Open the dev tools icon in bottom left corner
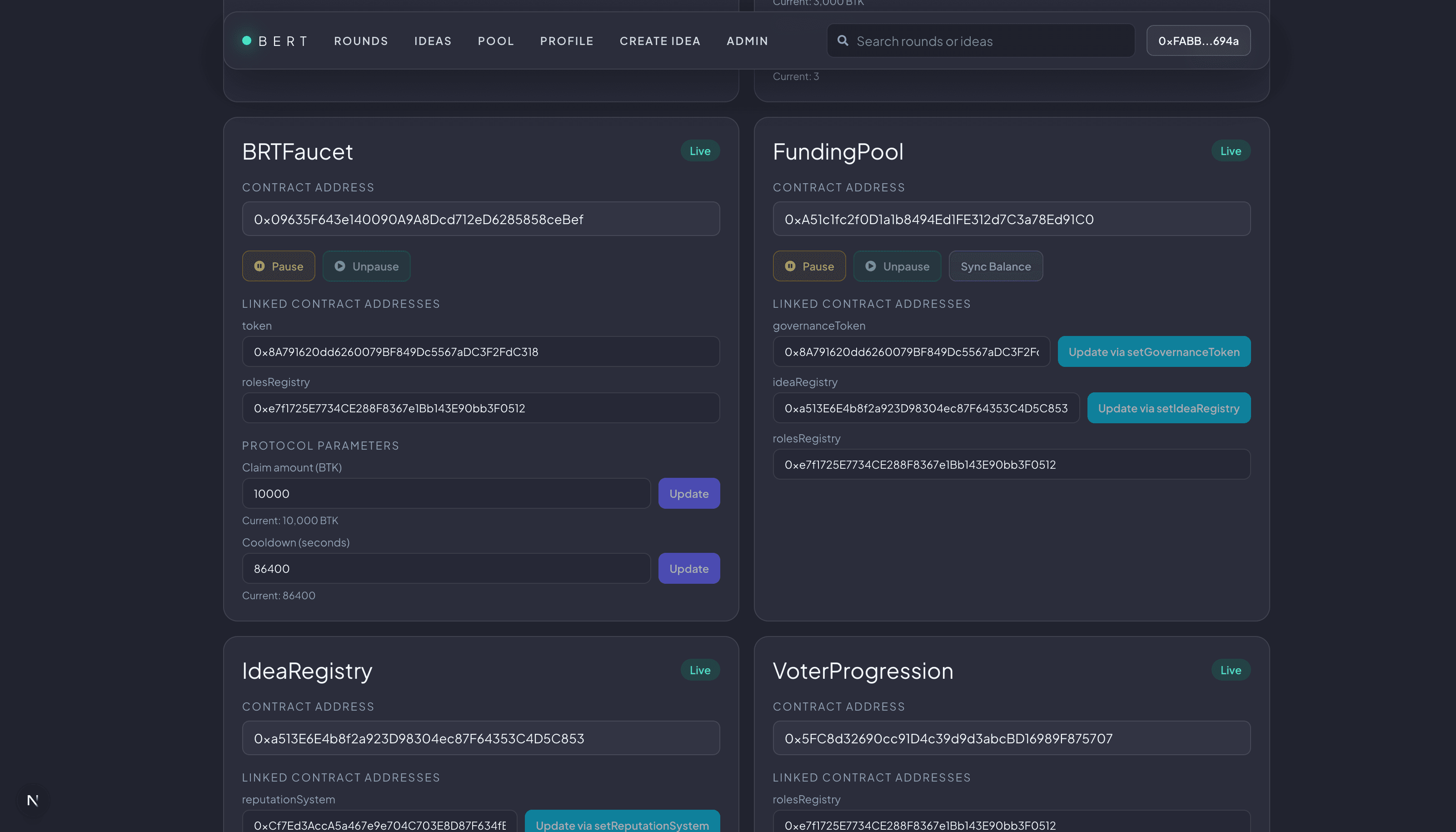 click(x=33, y=800)
